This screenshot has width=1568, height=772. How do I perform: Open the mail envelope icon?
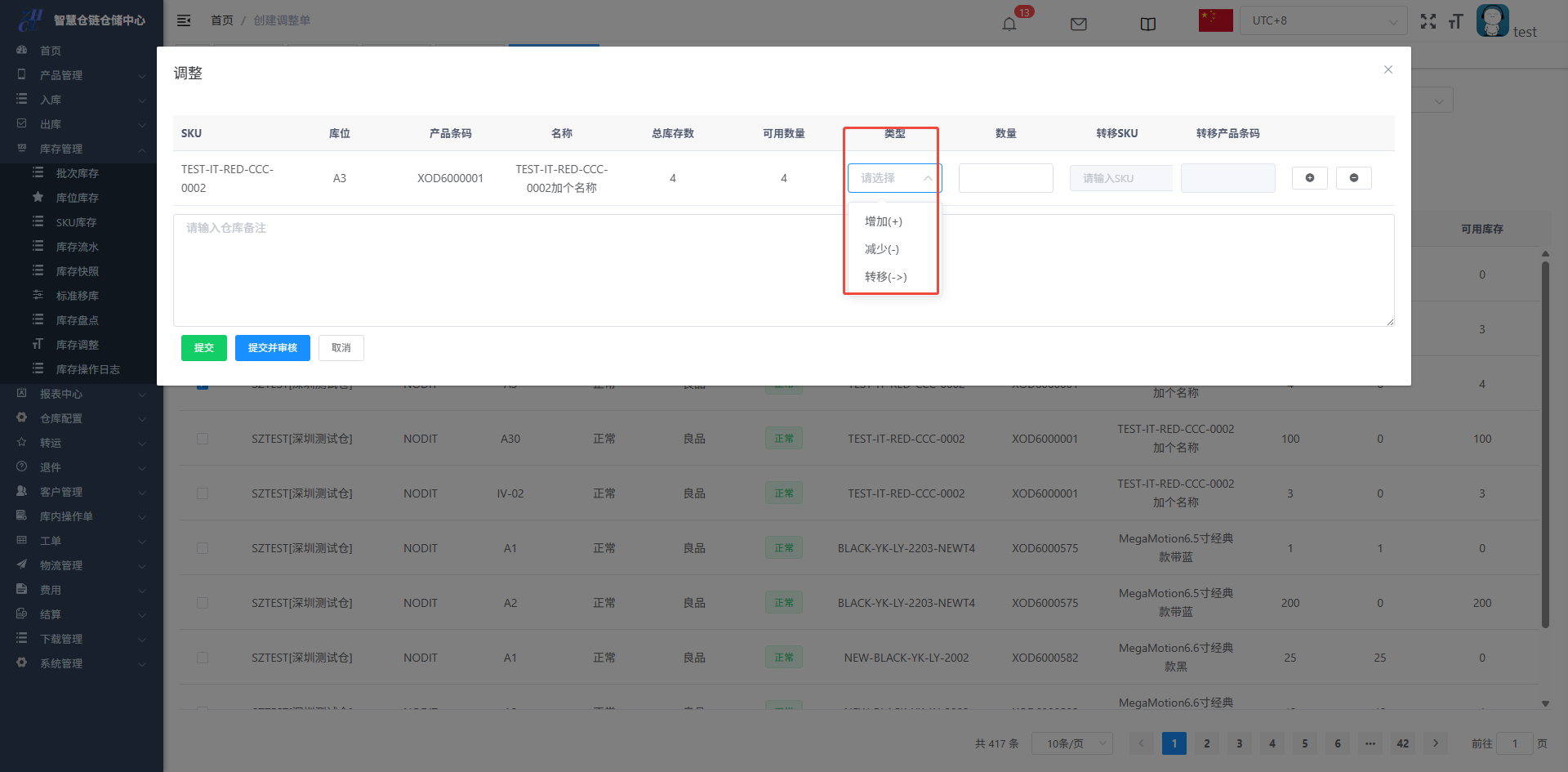(x=1078, y=24)
